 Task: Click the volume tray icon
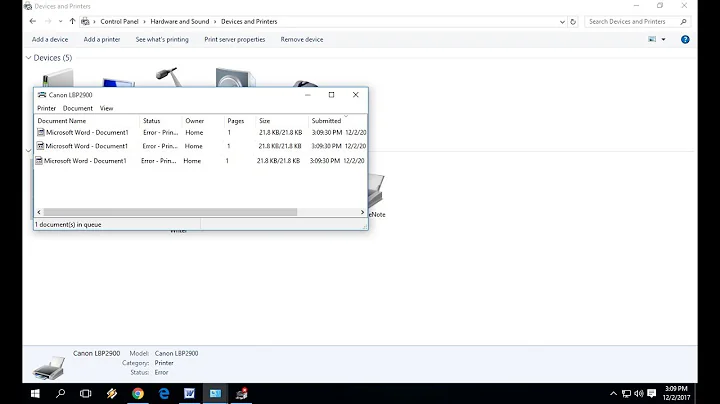[x=639, y=393]
